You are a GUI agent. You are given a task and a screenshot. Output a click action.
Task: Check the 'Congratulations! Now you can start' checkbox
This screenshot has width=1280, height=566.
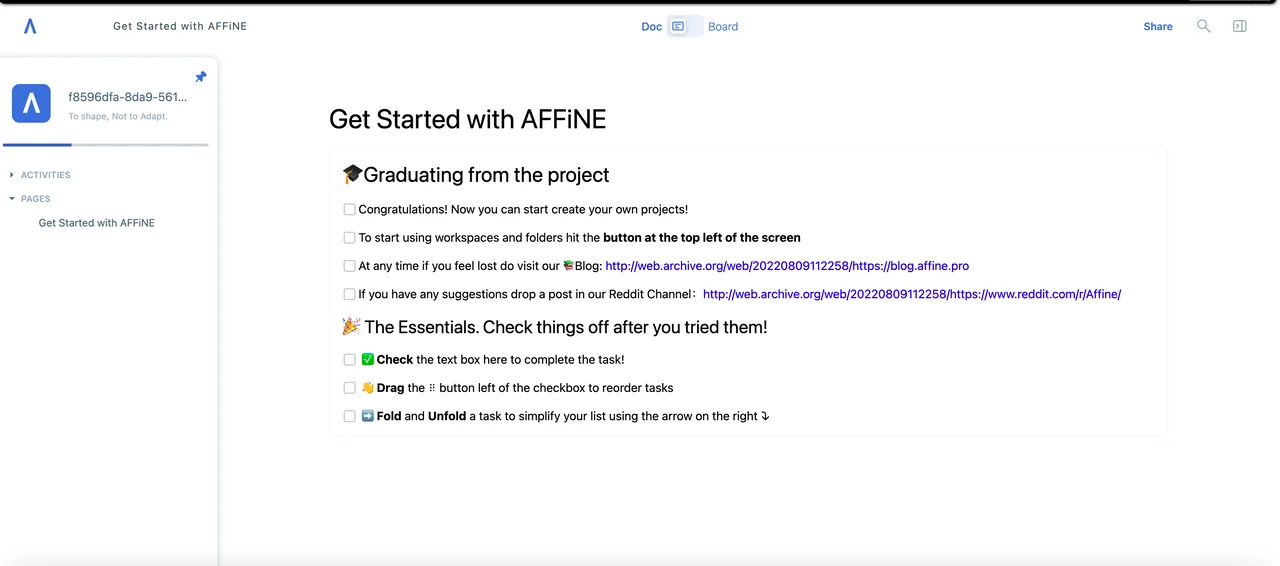click(x=350, y=210)
